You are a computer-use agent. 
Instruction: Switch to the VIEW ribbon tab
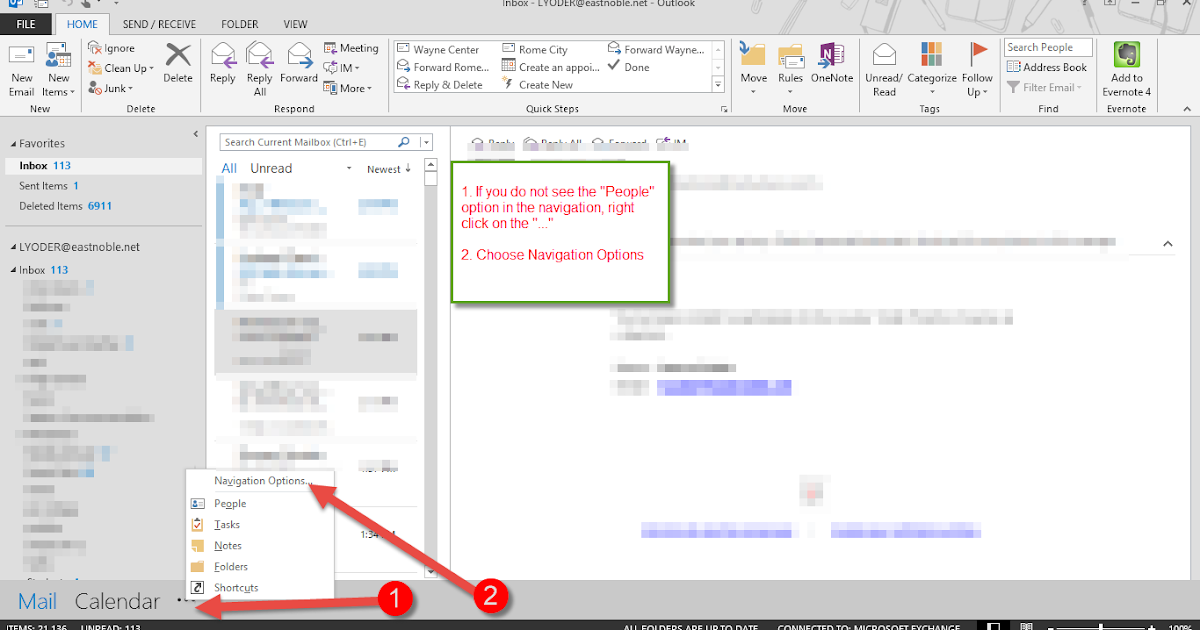[x=295, y=23]
